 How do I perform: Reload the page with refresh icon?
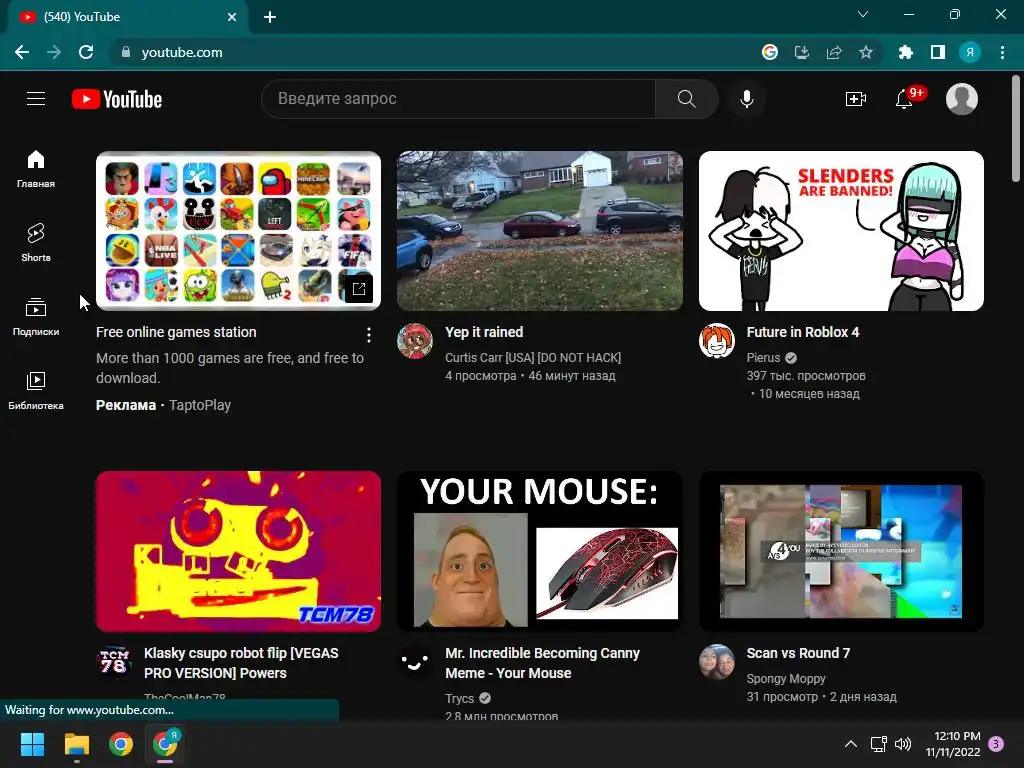point(86,52)
